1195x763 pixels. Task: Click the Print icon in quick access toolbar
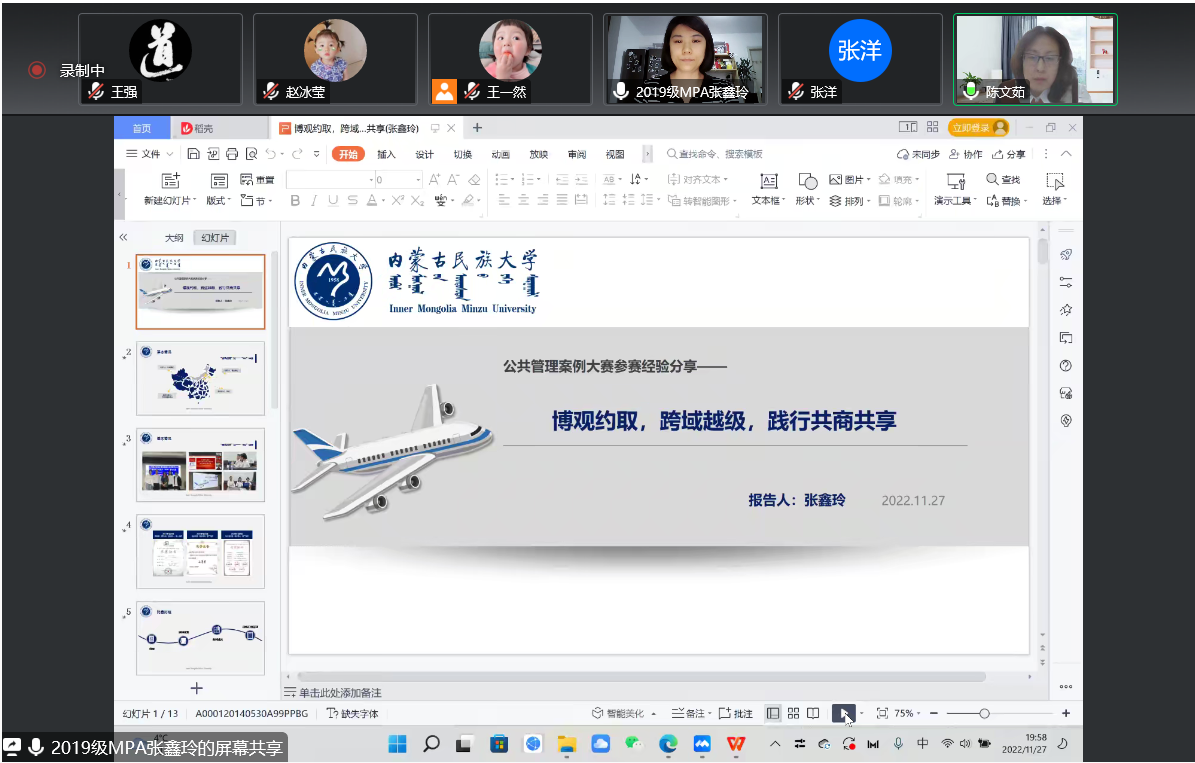click(232, 154)
